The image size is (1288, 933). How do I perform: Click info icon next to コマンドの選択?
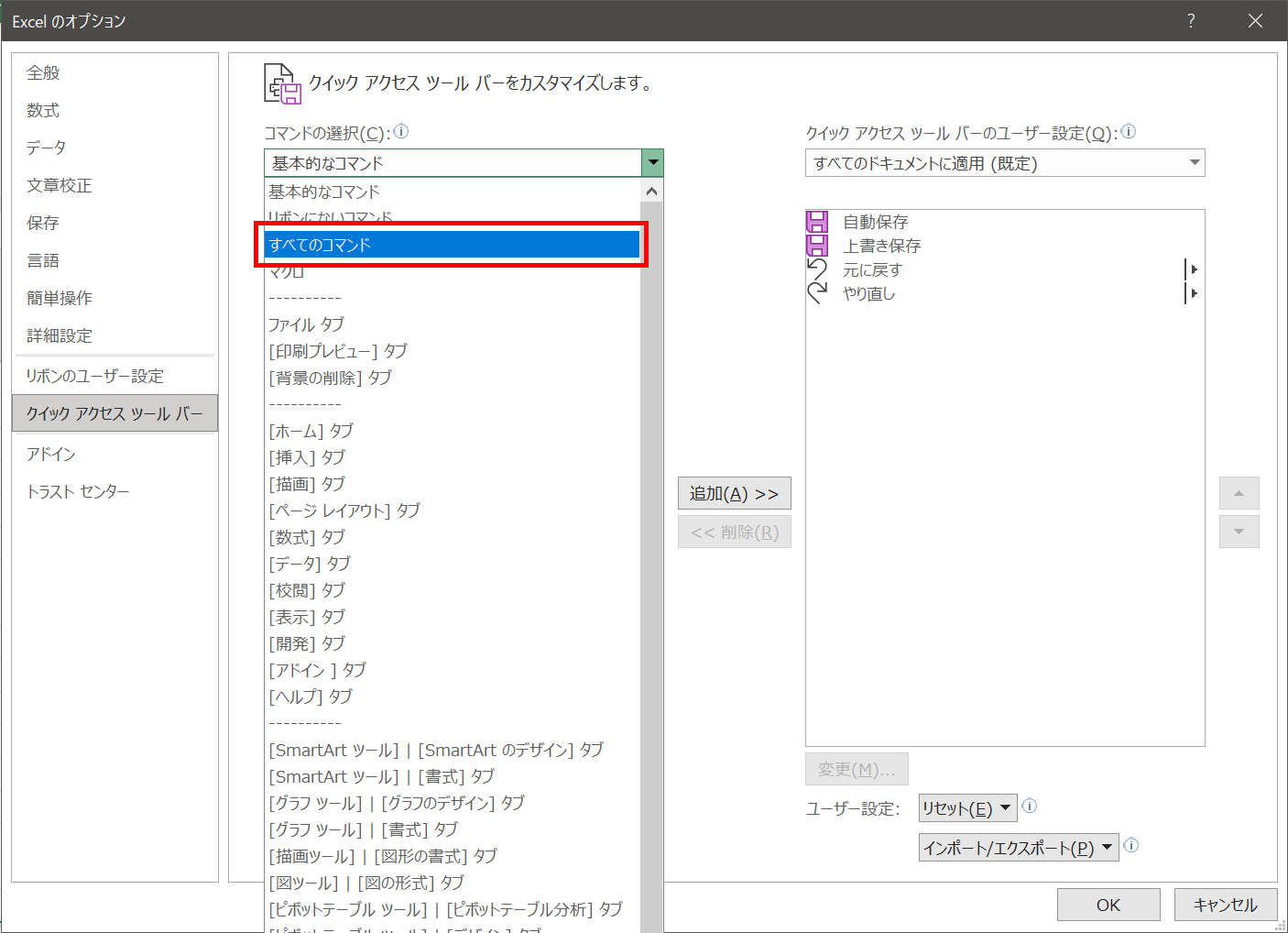[401, 132]
